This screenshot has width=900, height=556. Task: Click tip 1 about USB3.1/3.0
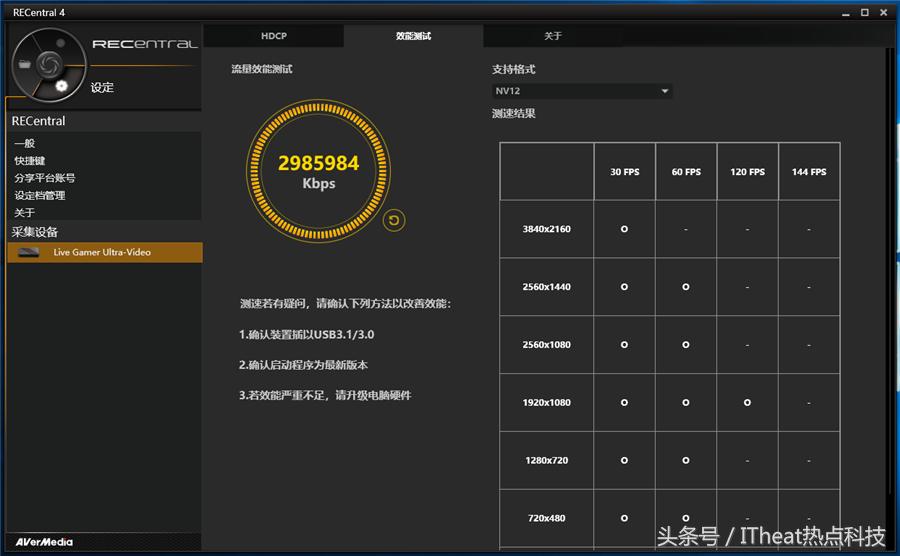click(x=307, y=335)
